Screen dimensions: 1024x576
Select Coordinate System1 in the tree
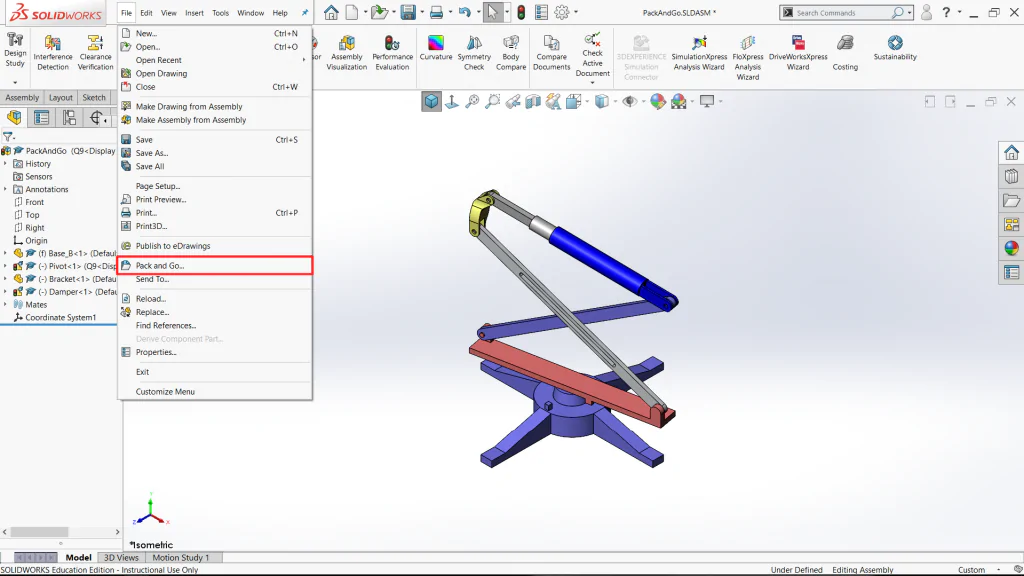[61, 317]
